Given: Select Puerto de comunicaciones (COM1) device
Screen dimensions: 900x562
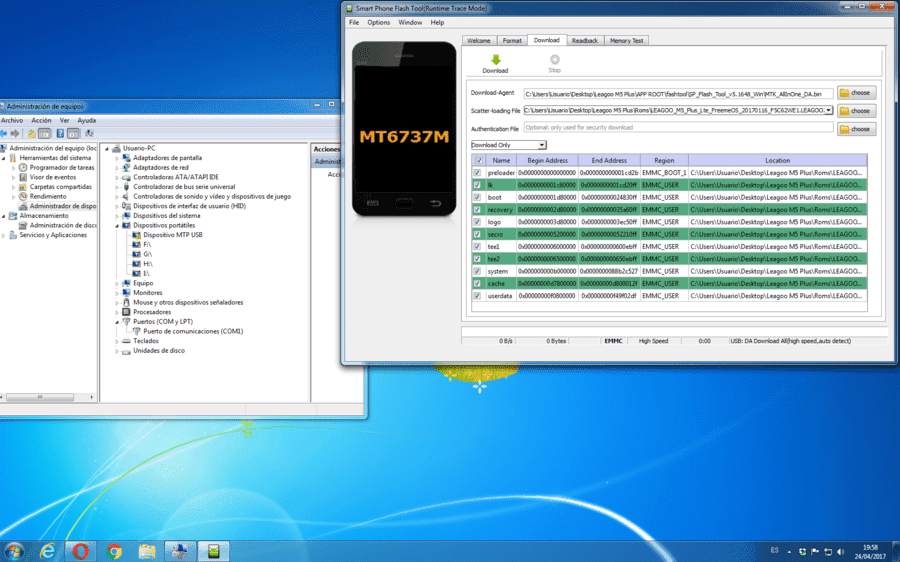Looking at the screenshot, I should tap(193, 331).
